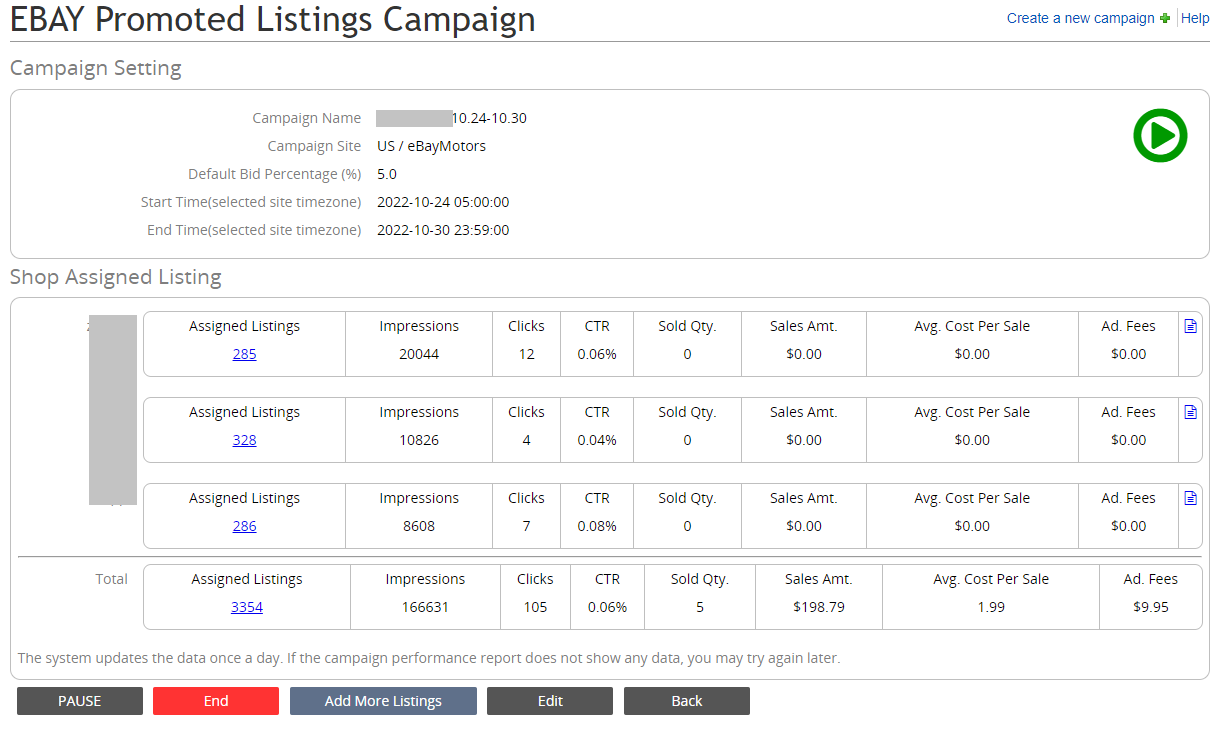Select campaign name 10.24-10.30
This screenshot has width=1218, height=729.
(489, 118)
